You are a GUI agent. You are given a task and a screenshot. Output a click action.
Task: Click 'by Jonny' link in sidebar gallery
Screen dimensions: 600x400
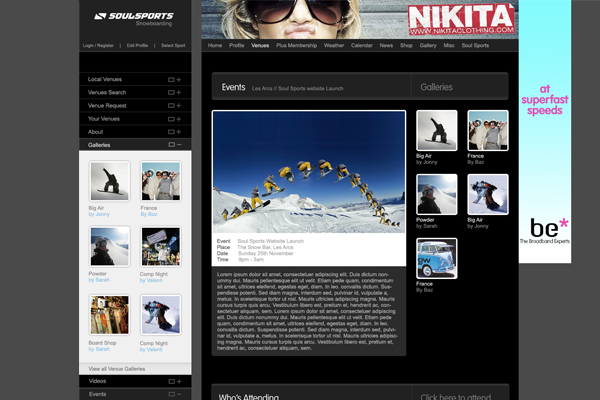[99, 214]
